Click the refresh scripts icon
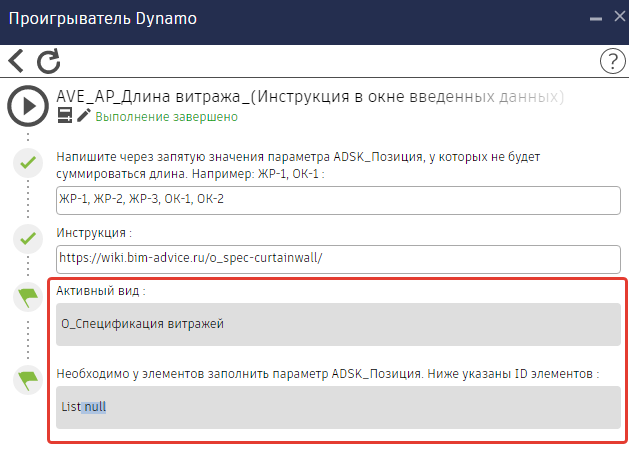 [x=48, y=61]
